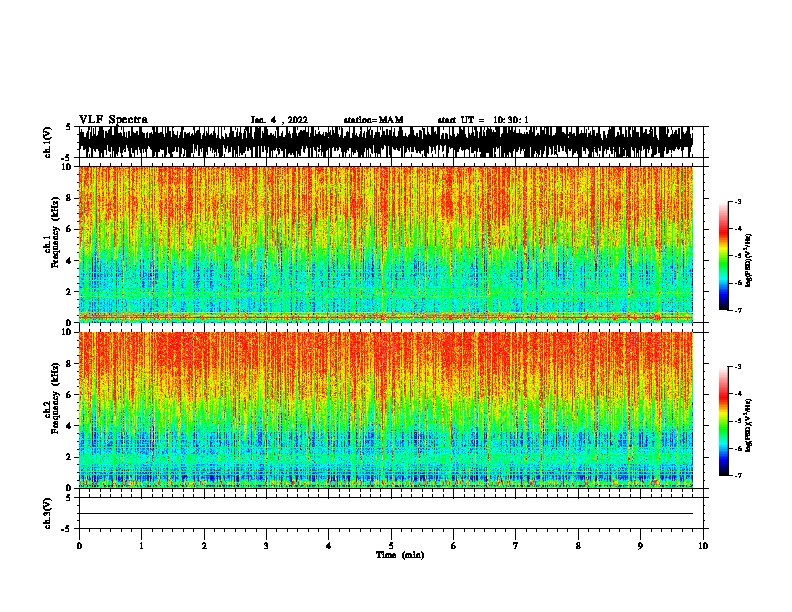Click the time axis tick label "9"

coord(640,545)
